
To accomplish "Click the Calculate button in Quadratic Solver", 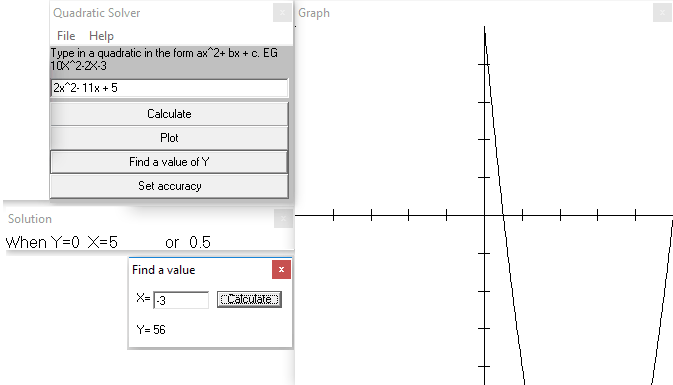I will tap(169, 114).
